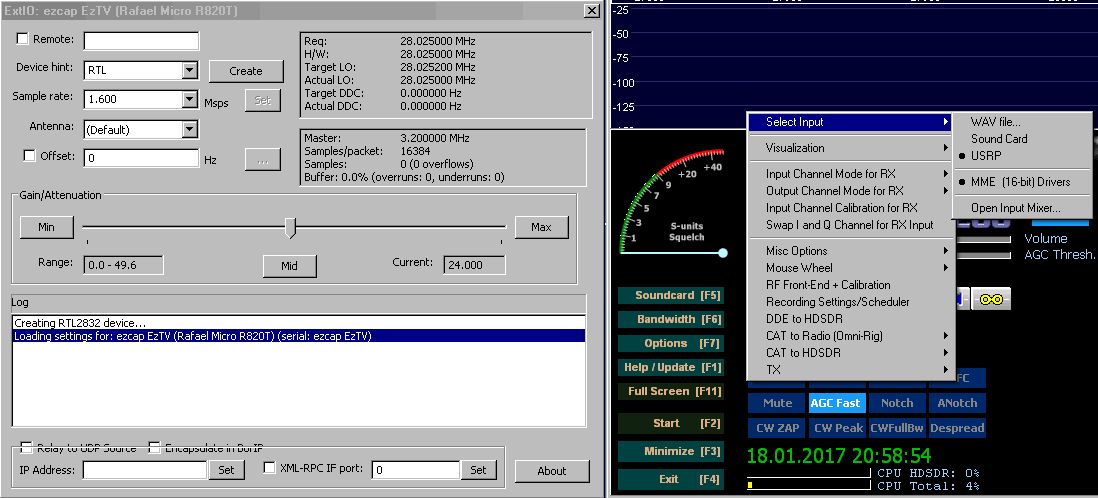Select the Sound Card input option
Image resolution: width=1098 pixels, height=498 pixels.
pos(998,139)
